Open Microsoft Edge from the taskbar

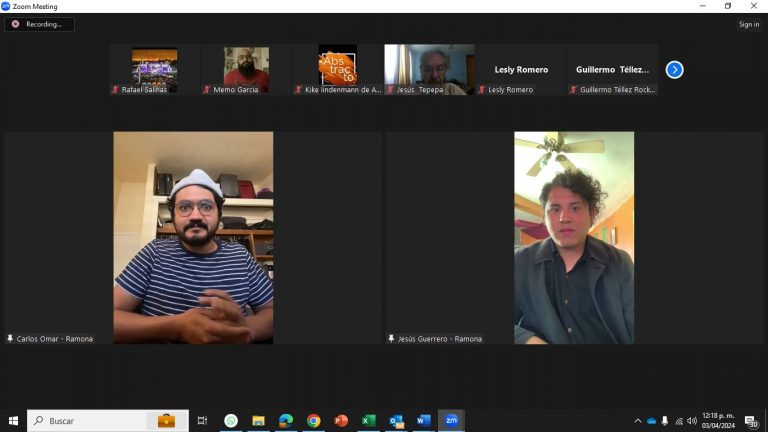click(x=286, y=421)
